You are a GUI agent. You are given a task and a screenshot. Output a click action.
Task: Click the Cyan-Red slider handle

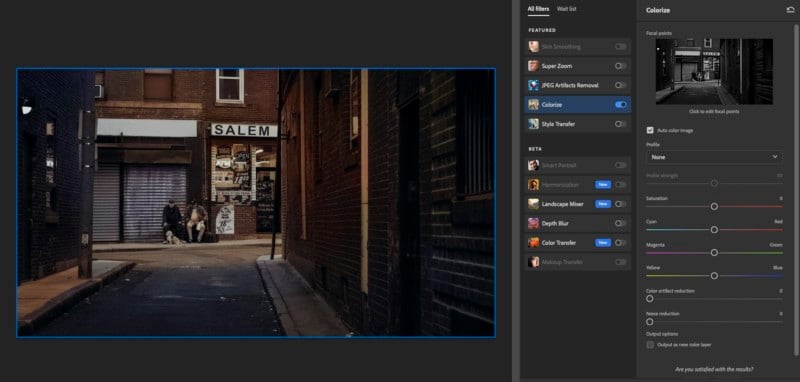(714, 230)
